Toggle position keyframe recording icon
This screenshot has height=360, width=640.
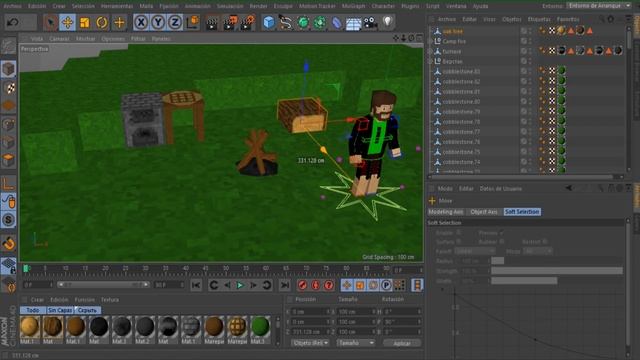tap(347, 285)
